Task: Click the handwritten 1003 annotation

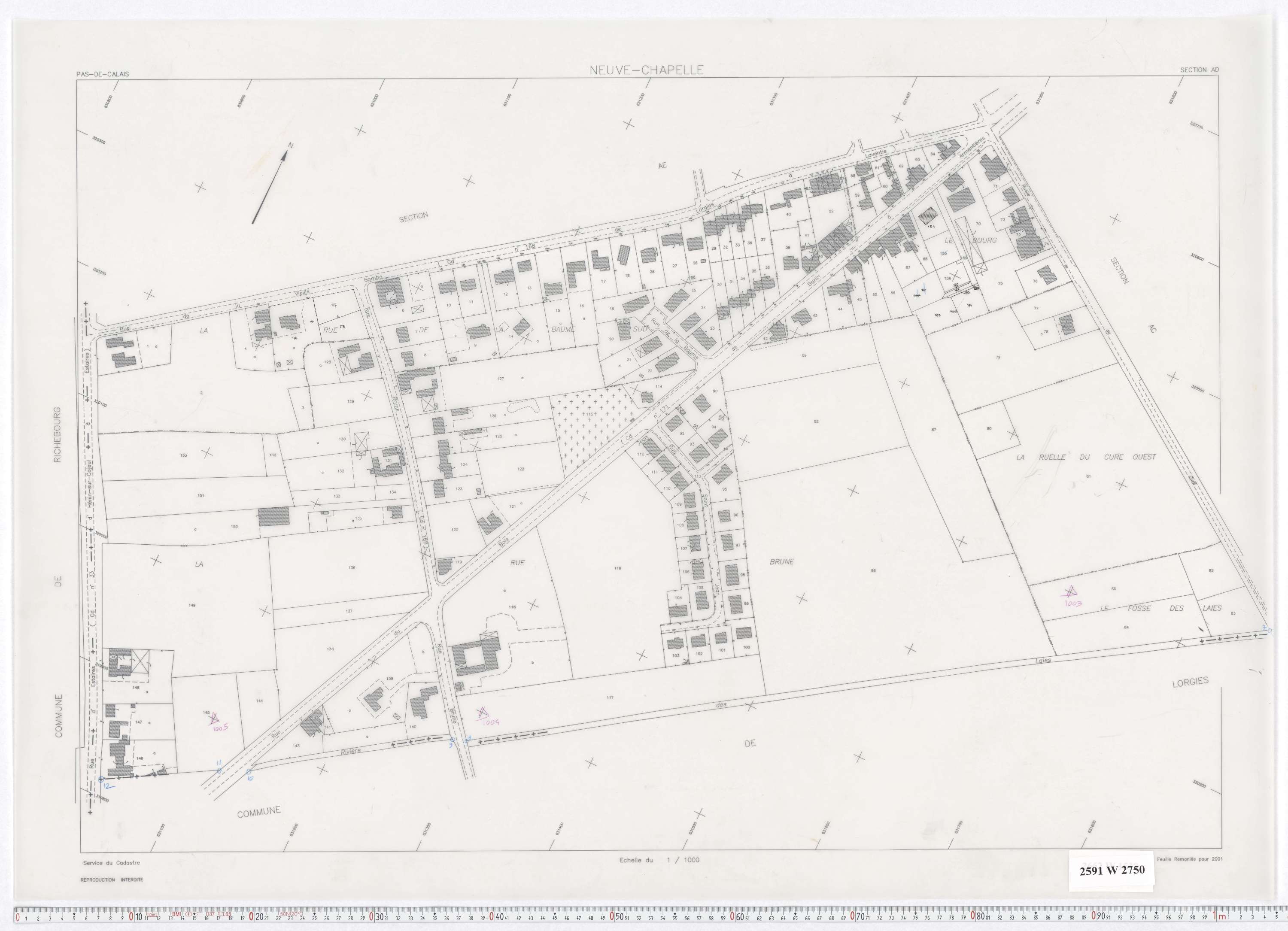Action: coord(1073,603)
